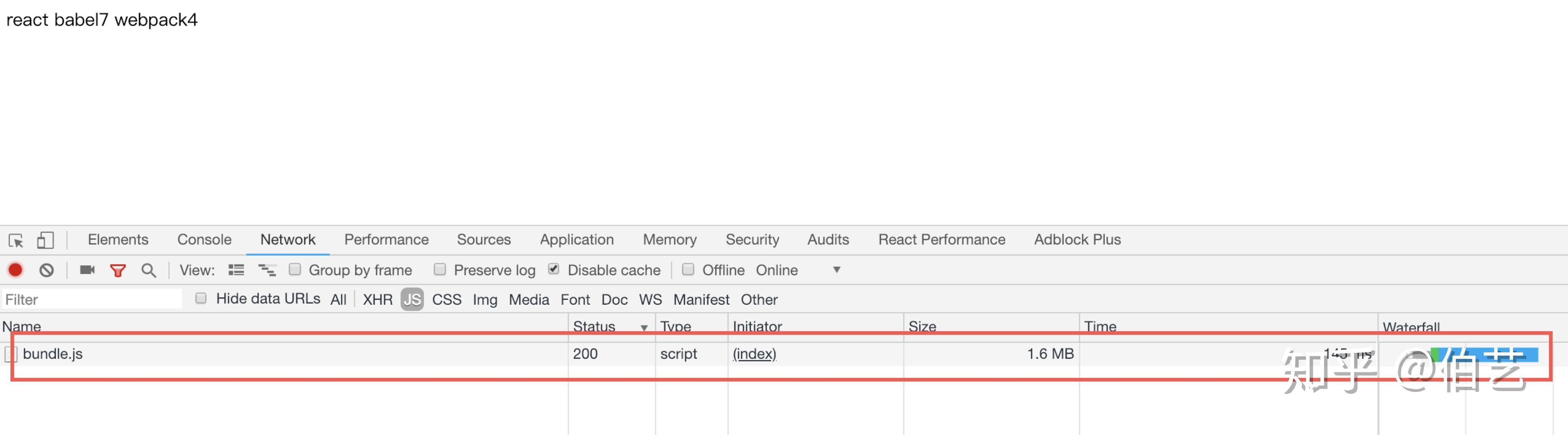Enable the Group by frame checkbox
The height and width of the screenshot is (435, 1568).
(295, 269)
